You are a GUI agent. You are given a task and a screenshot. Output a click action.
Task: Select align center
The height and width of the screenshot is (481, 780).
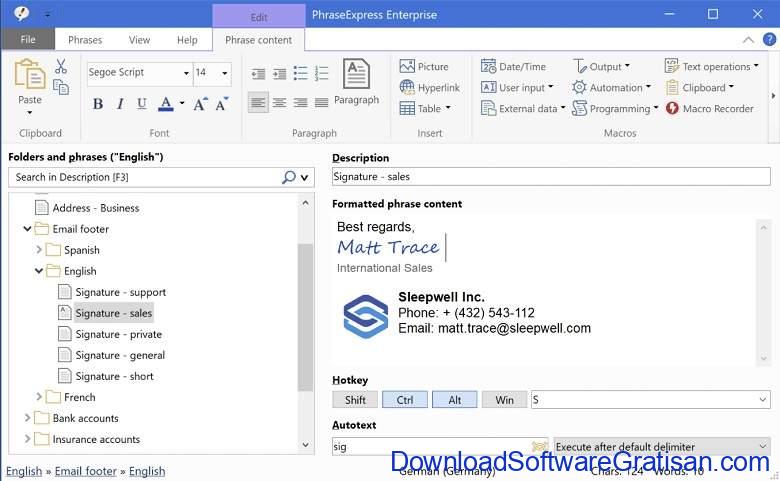(x=280, y=102)
